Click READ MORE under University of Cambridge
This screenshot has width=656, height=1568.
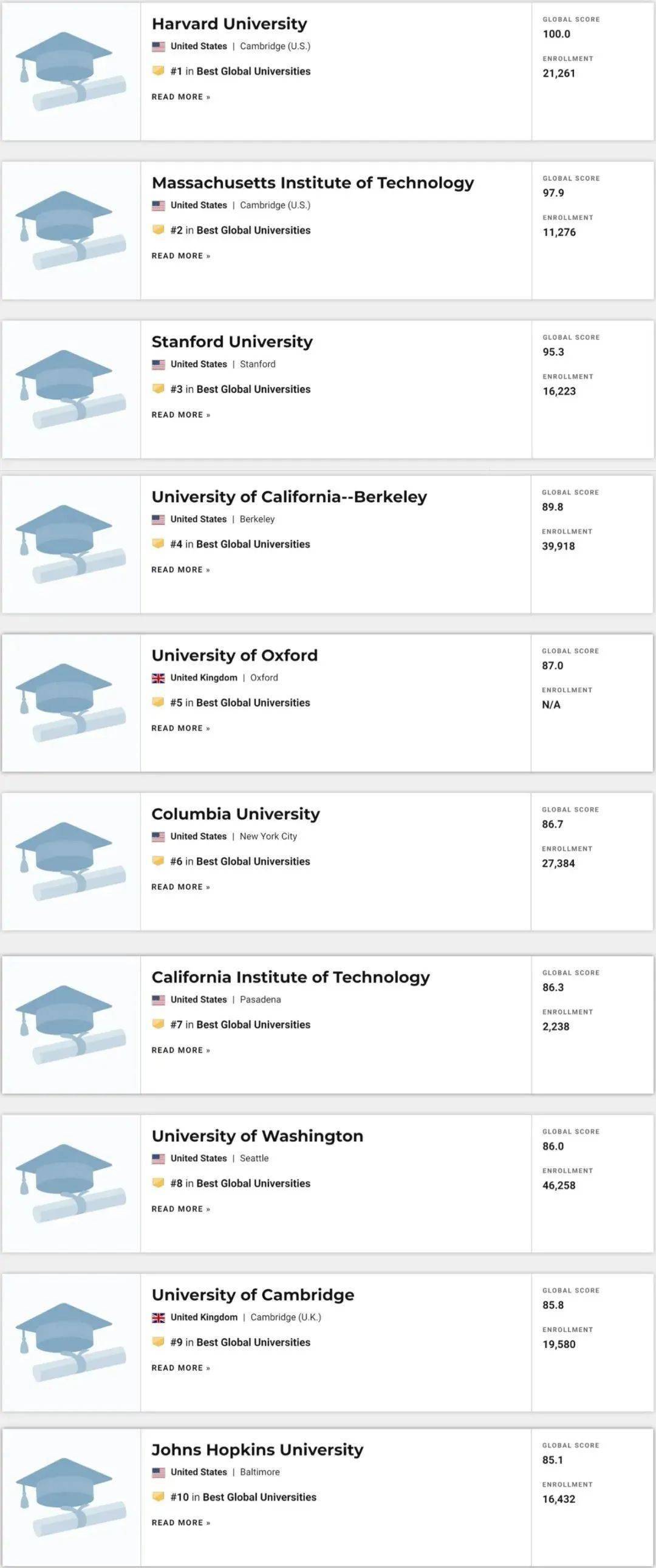(181, 1368)
